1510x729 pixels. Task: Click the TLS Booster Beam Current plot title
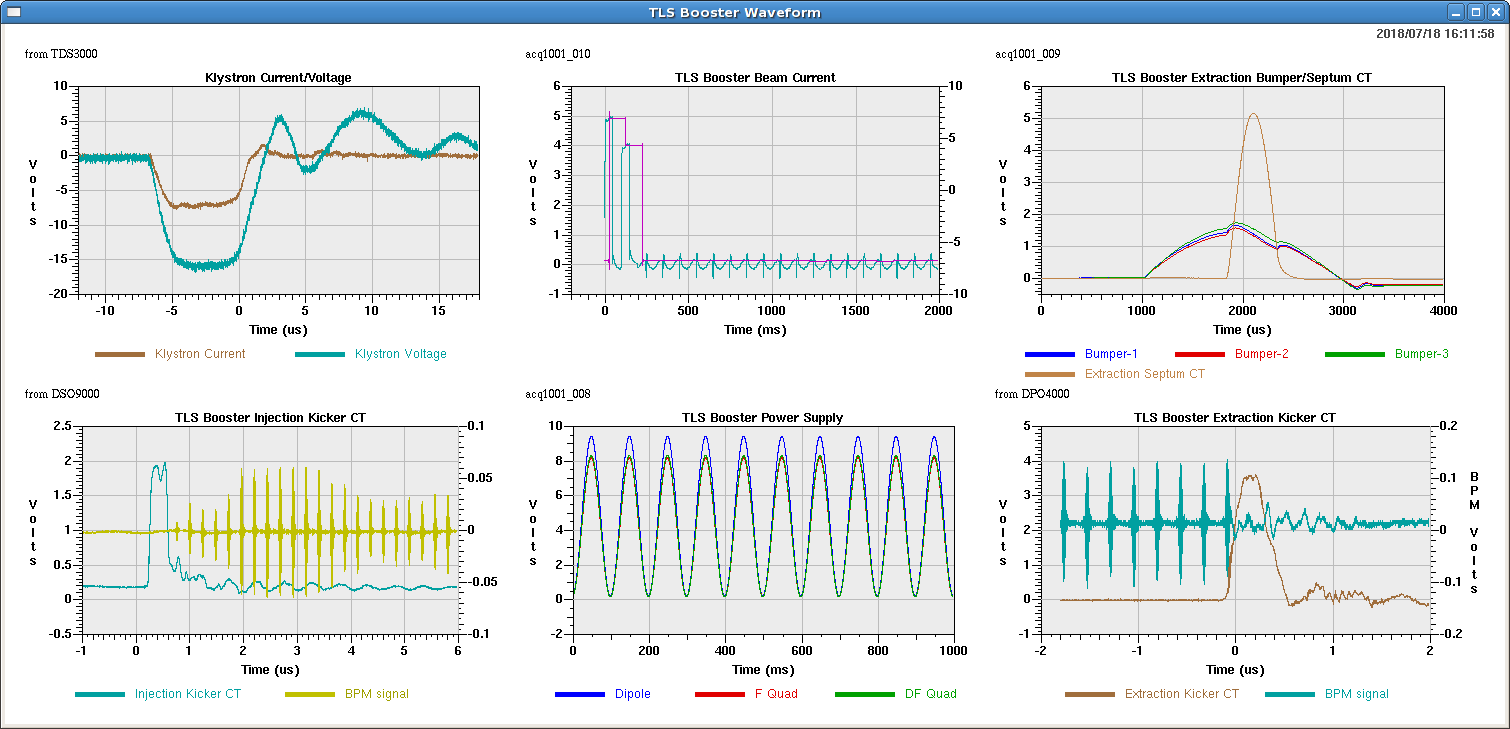(755, 77)
